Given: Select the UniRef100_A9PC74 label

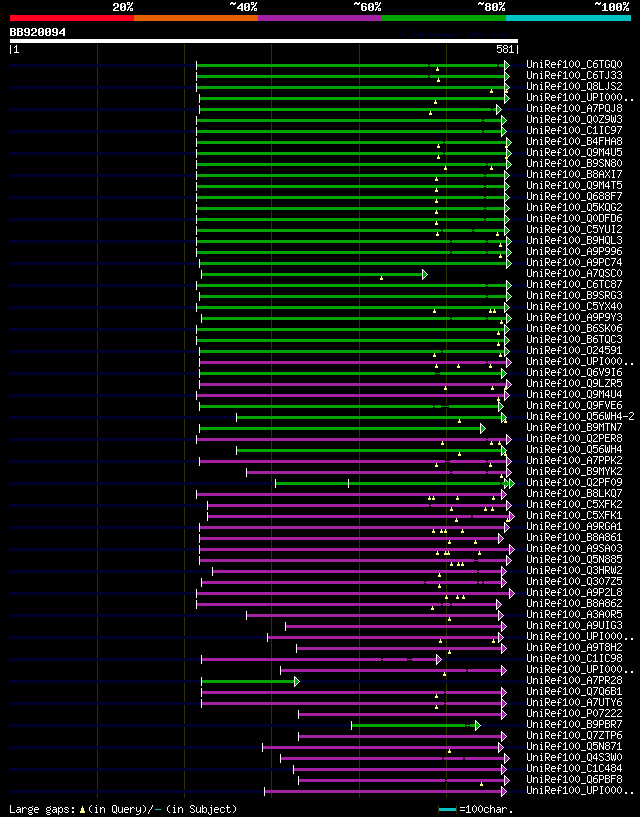Looking at the screenshot, I should pyautogui.click(x=574, y=262).
